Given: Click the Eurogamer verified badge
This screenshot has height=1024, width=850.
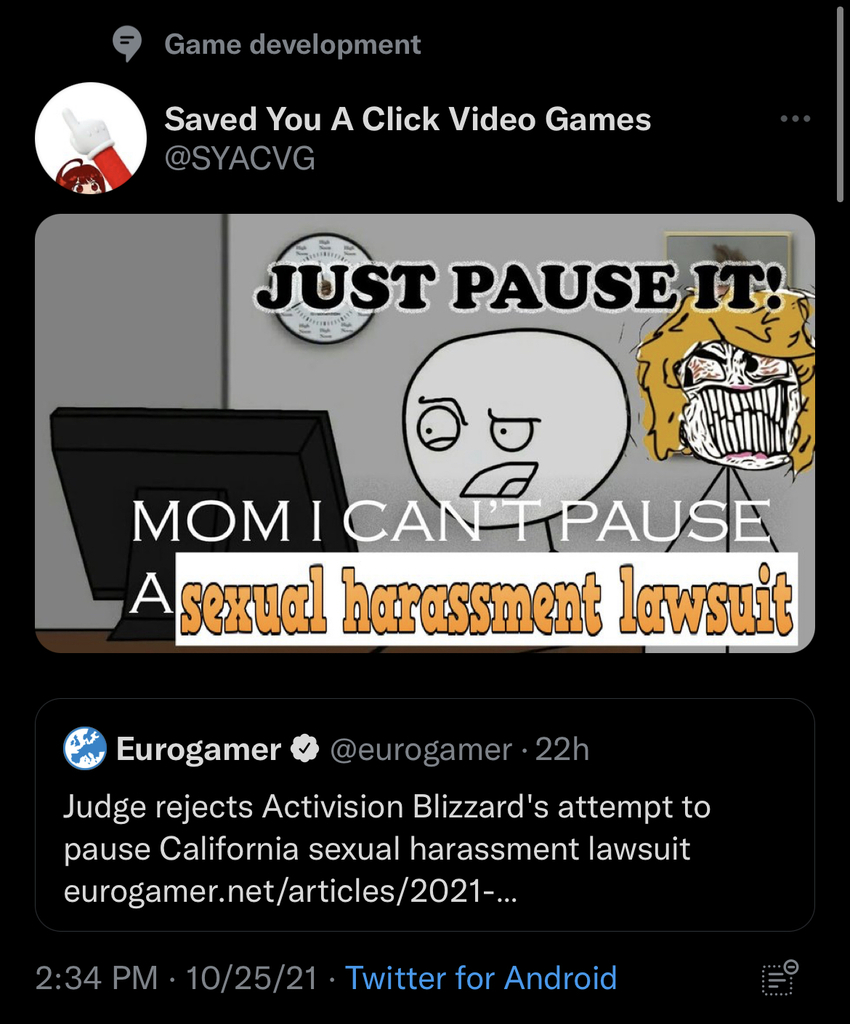Looking at the screenshot, I should point(304,749).
